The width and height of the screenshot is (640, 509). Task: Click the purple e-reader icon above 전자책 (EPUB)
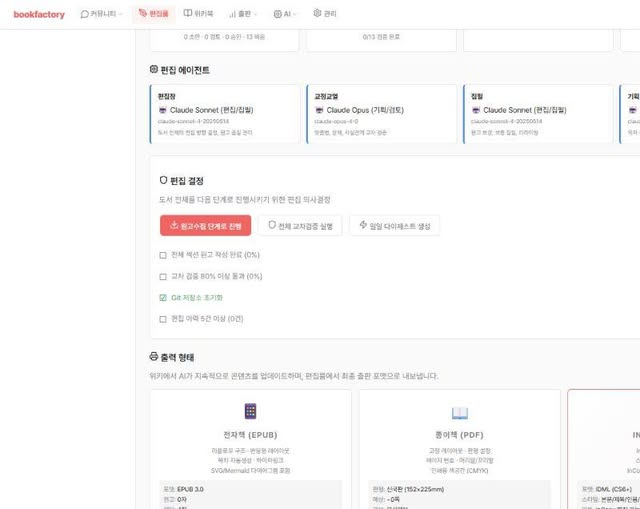(250, 411)
